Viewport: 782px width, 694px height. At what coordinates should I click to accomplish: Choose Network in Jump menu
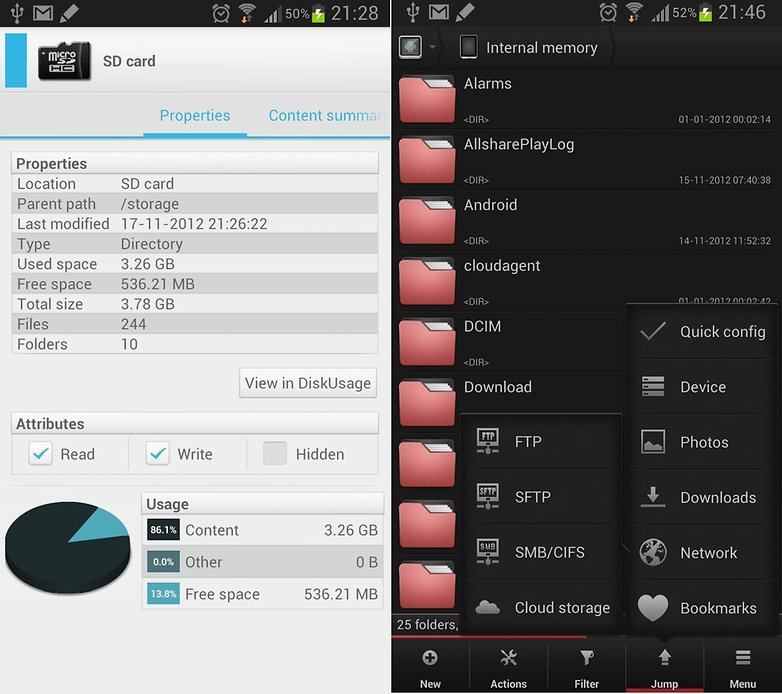click(701, 553)
